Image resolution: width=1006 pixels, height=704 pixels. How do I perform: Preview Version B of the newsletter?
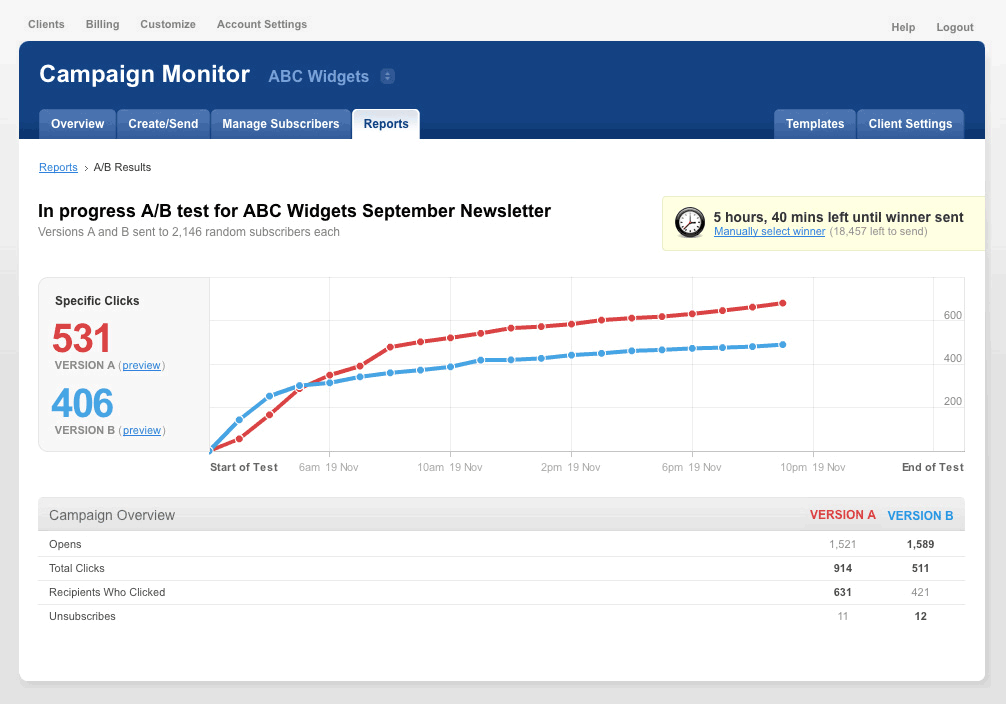(142, 431)
